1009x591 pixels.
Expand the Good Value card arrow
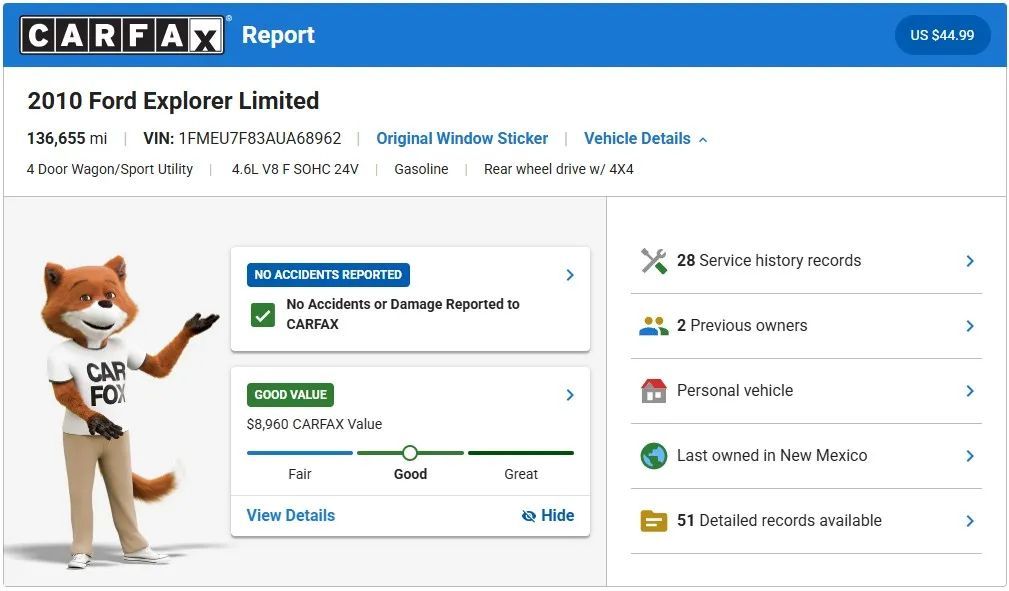click(x=570, y=395)
